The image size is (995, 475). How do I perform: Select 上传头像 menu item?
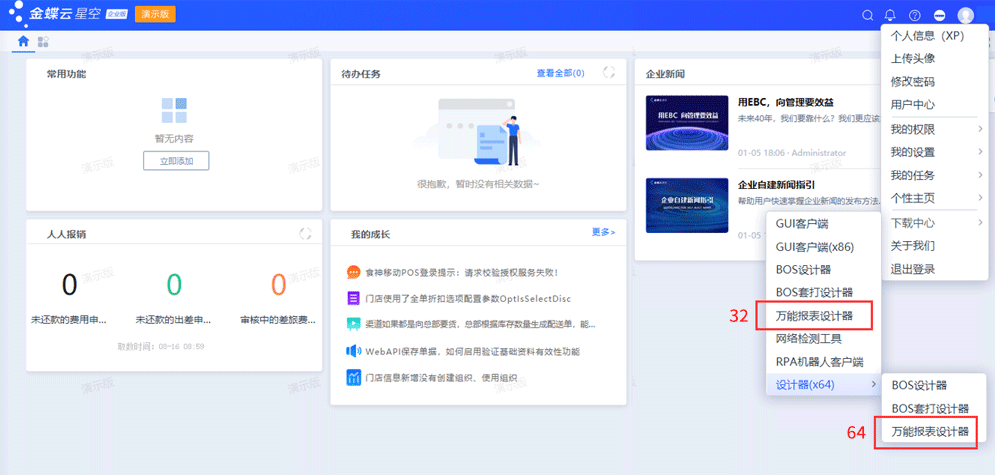(x=935, y=58)
